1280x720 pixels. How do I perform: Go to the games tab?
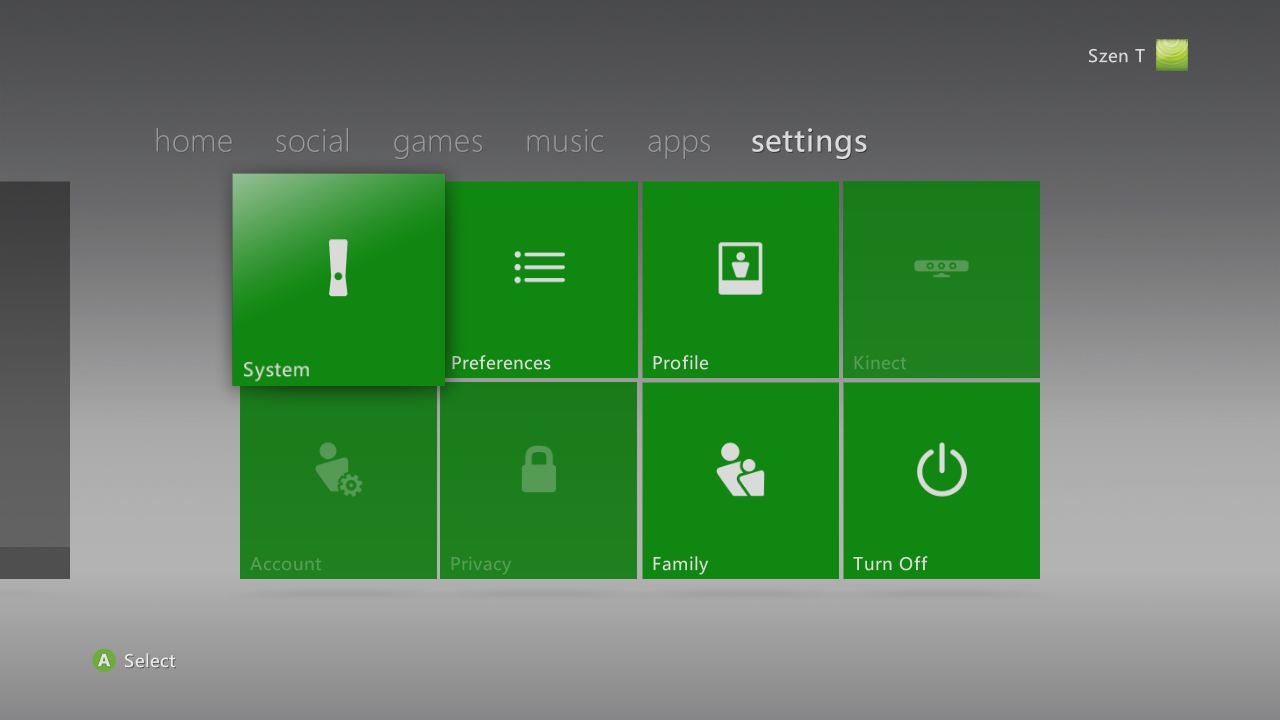pos(438,142)
